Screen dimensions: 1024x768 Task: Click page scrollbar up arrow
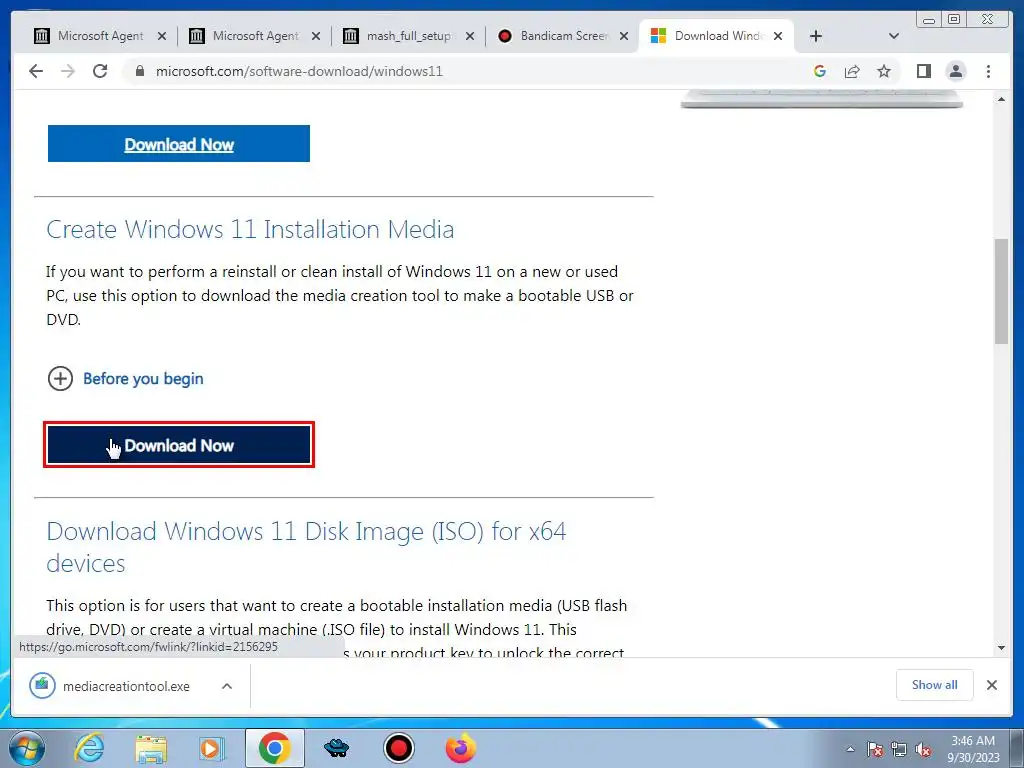point(1001,99)
